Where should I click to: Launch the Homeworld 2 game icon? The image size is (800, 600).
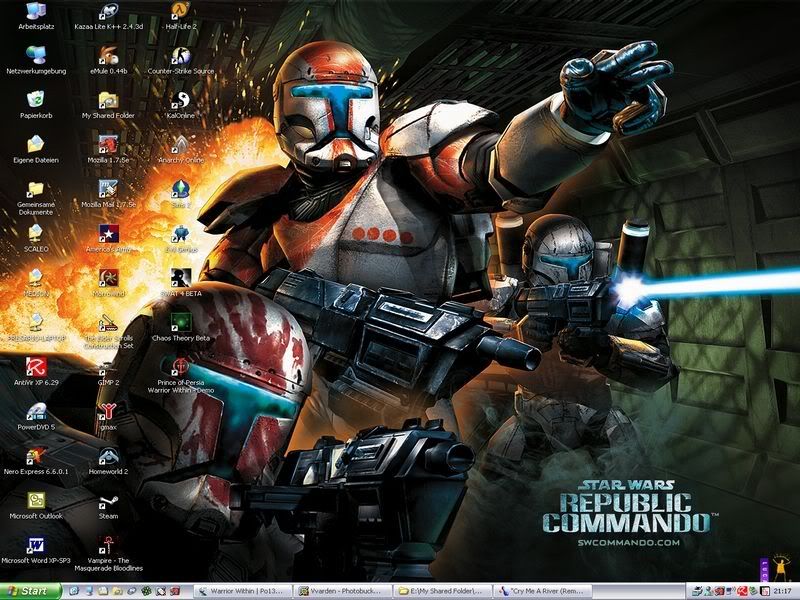[x=108, y=460]
